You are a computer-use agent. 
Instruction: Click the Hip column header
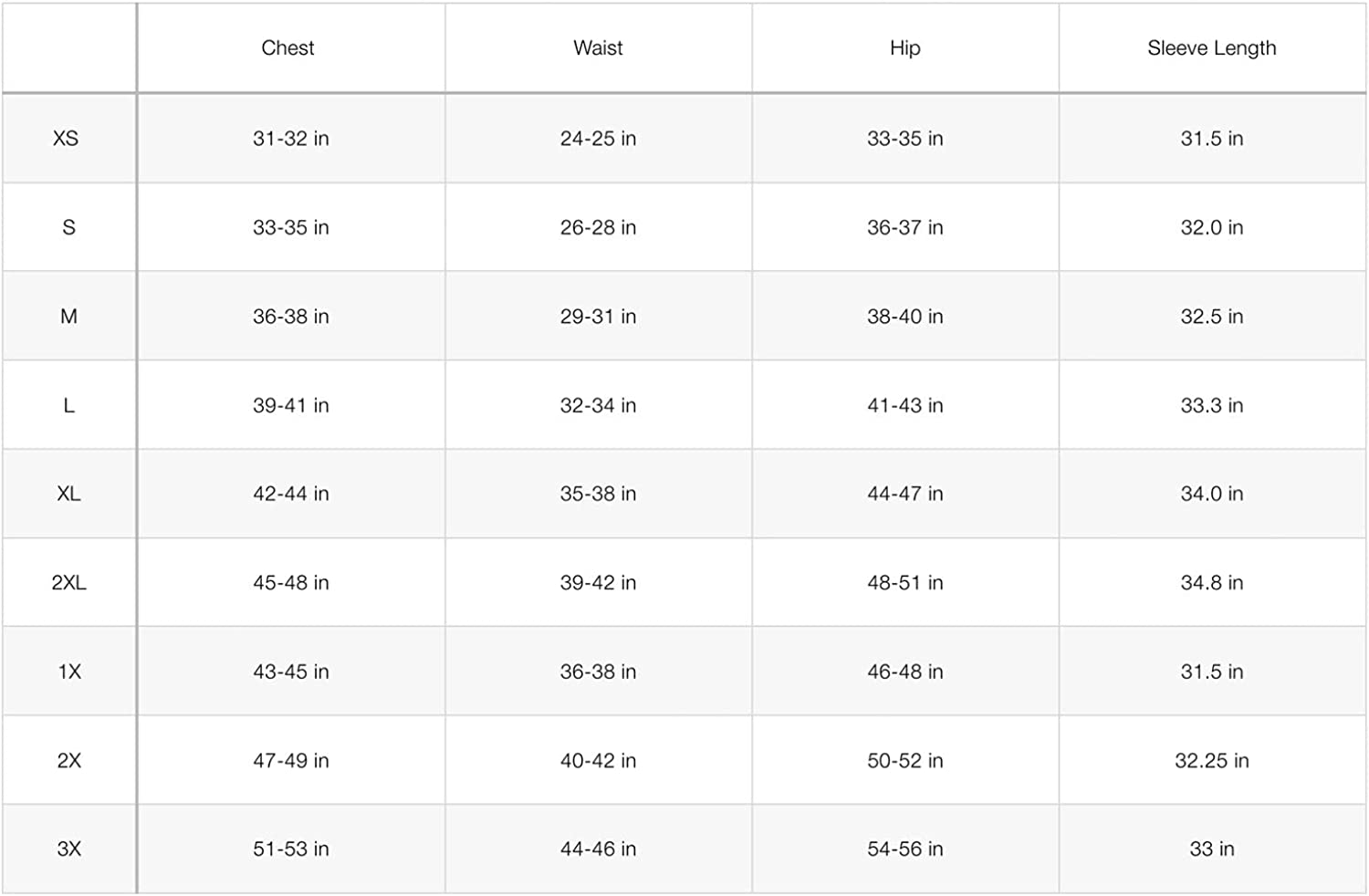pyautogui.click(x=904, y=48)
